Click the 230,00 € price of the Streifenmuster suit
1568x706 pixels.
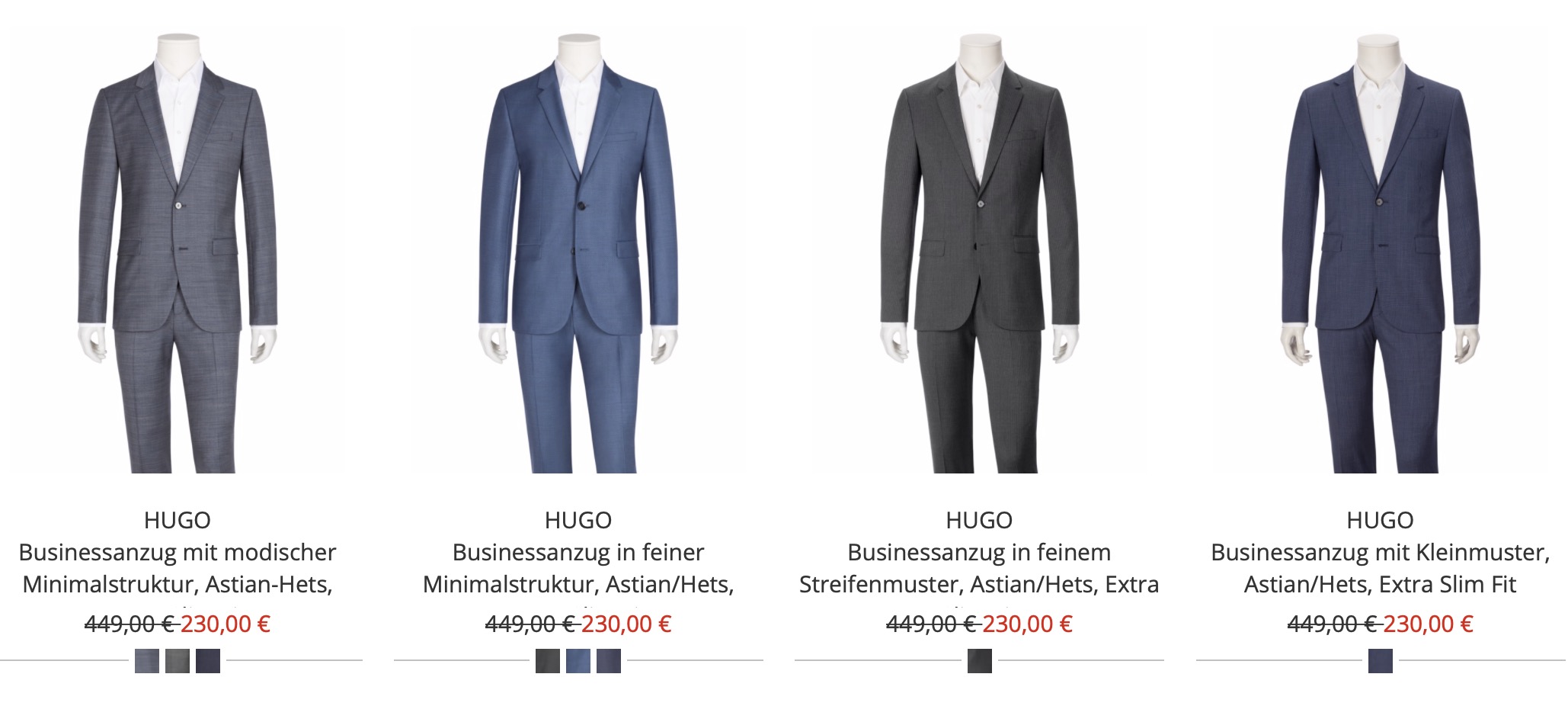click(1027, 624)
